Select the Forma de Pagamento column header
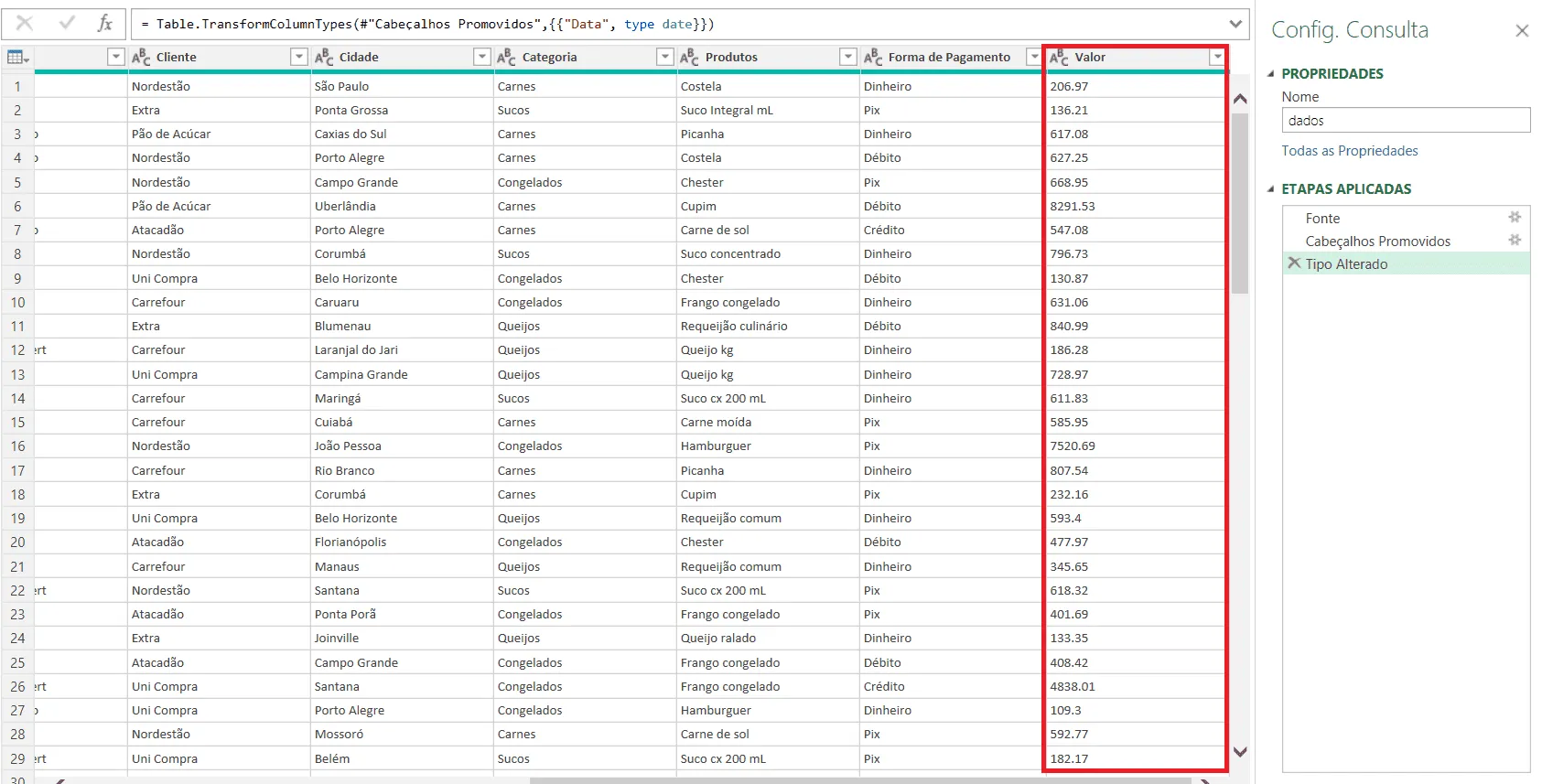Viewport: 1542px width, 784px height. (951, 58)
